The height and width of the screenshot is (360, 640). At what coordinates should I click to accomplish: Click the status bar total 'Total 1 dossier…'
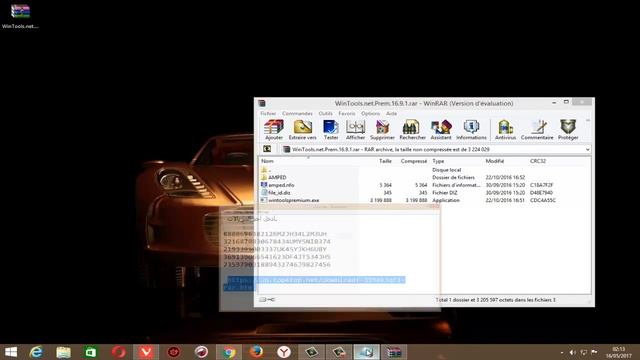496,300
